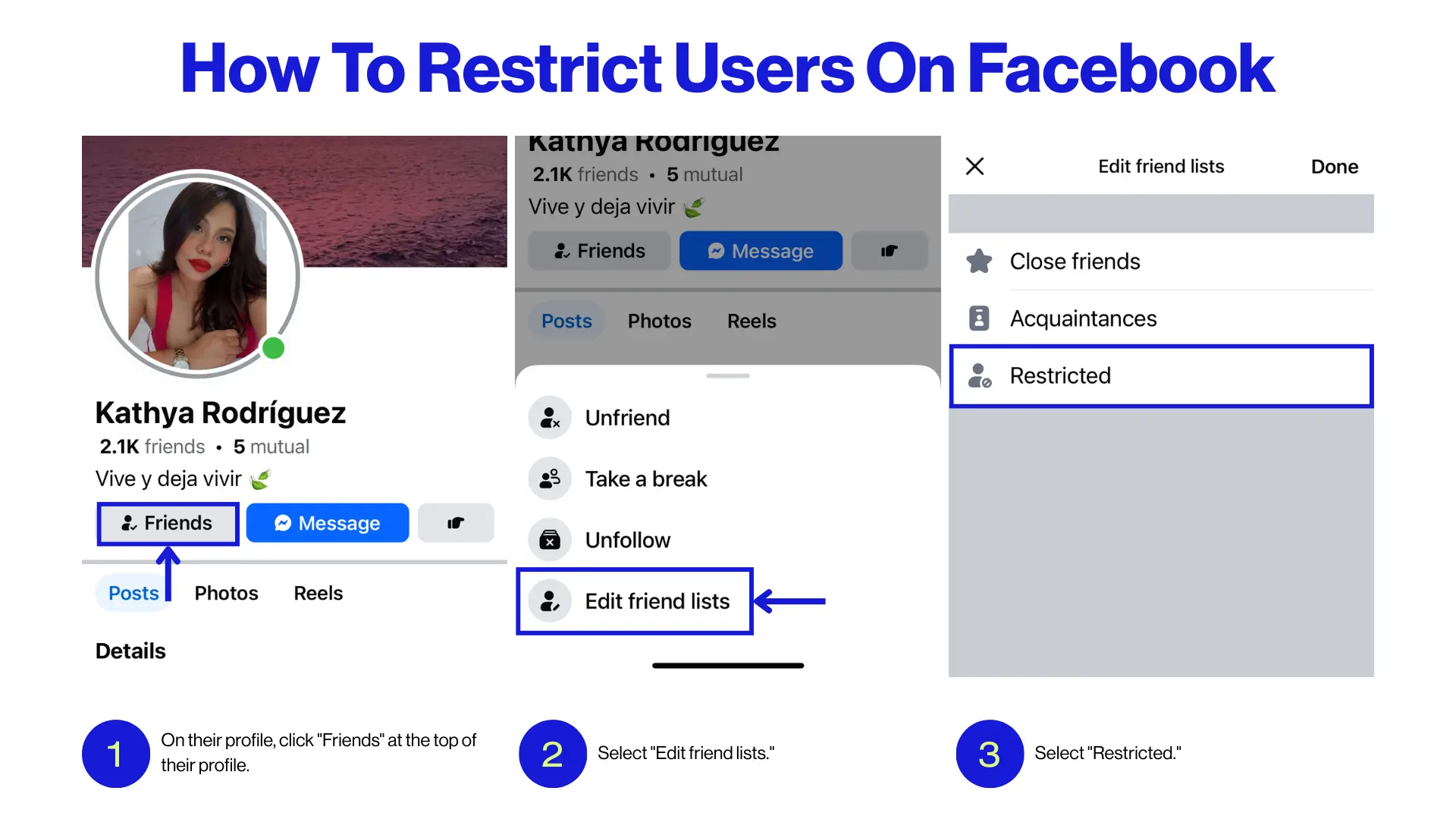
Task: Click the Acquaintances badge icon
Action: pyautogui.click(x=979, y=318)
